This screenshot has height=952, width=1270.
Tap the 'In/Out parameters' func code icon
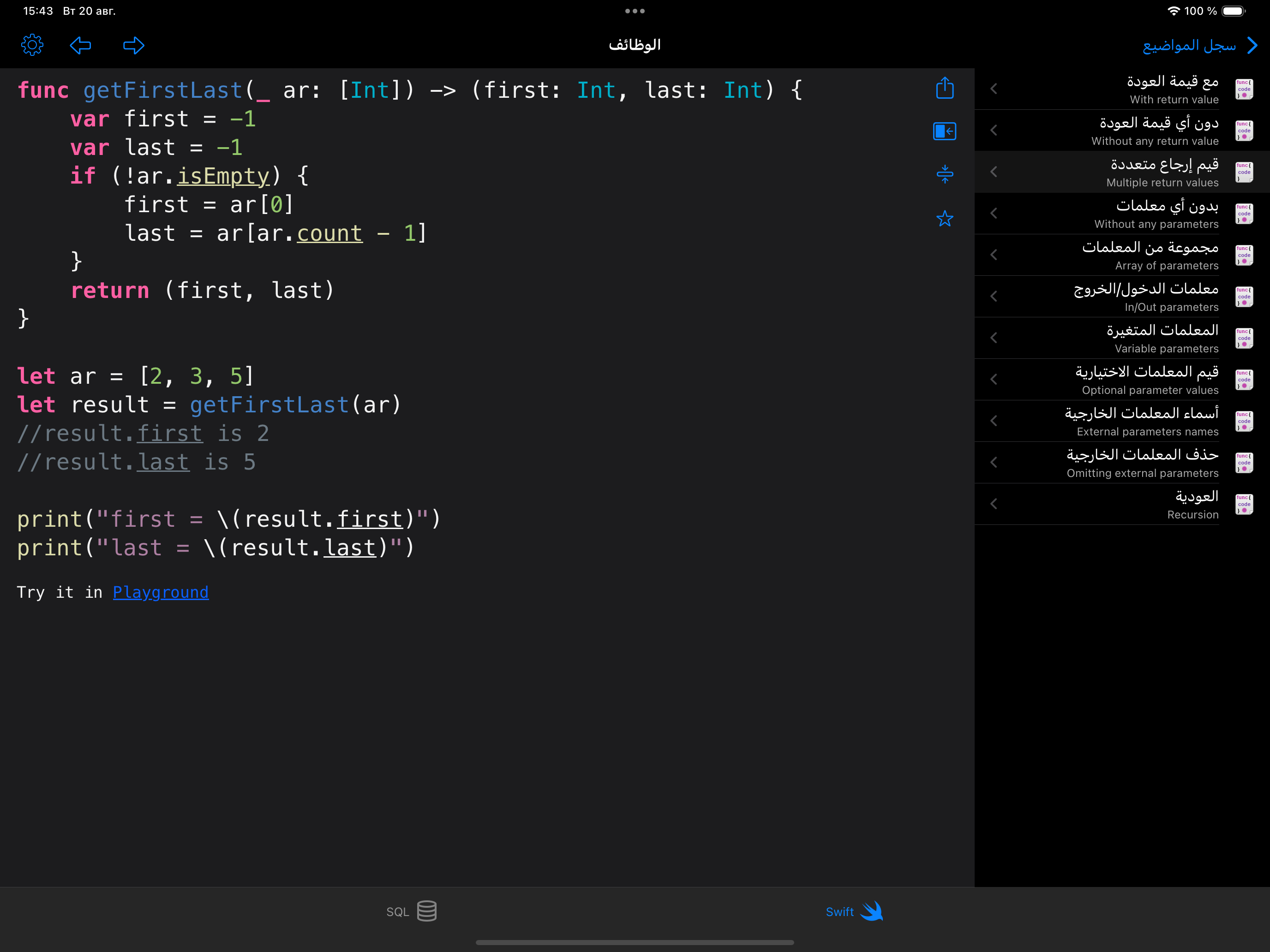1244,297
